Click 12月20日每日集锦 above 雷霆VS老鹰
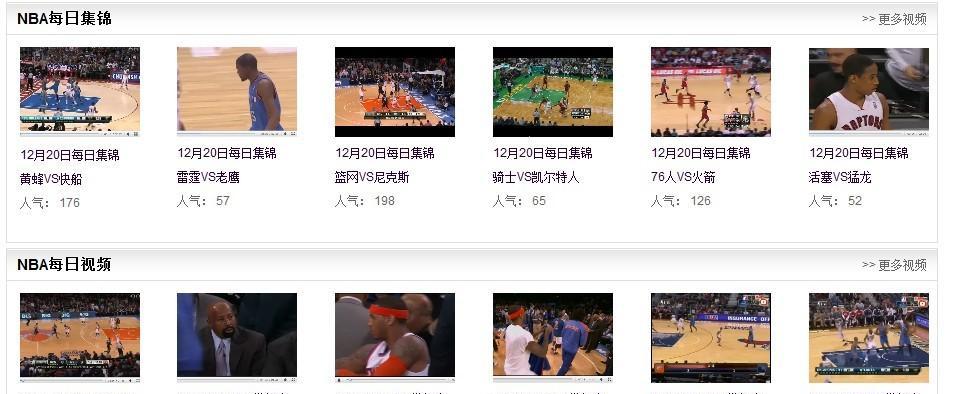 pyautogui.click(x=227, y=153)
